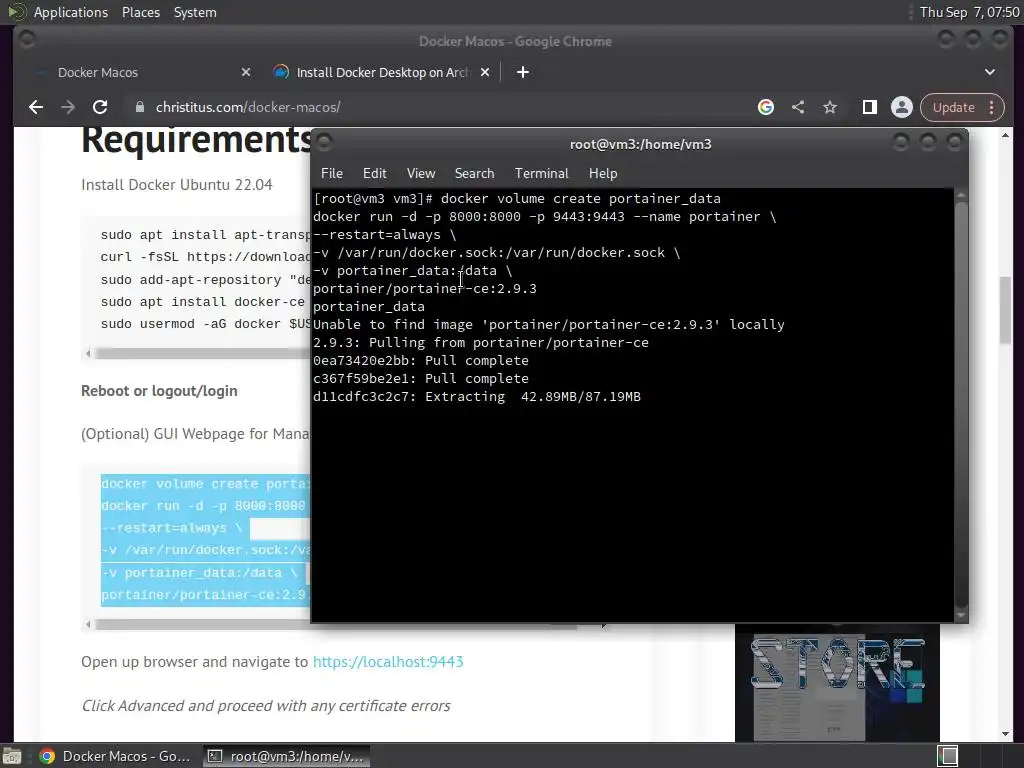Click terminal title root@vm3:/home/vm3
Screen dimensions: 1024x768
(641, 144)
